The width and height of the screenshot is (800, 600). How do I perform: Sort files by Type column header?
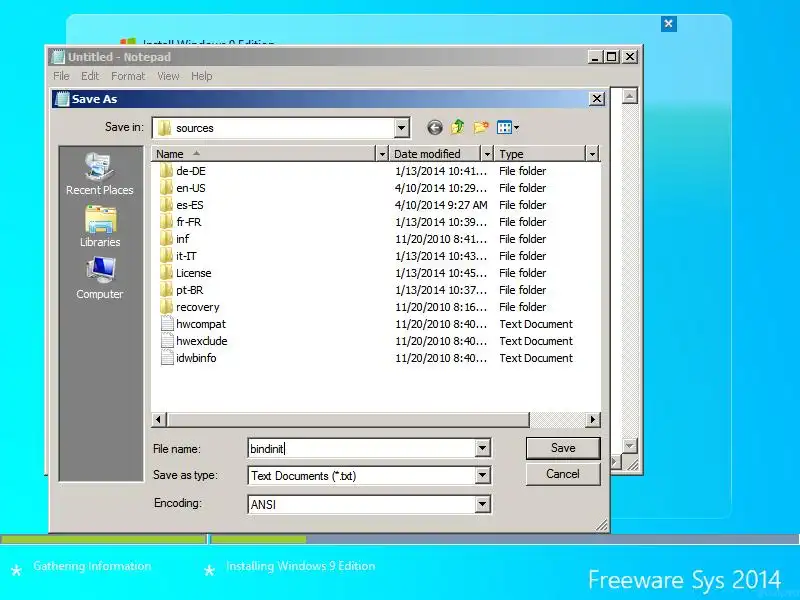540,154
